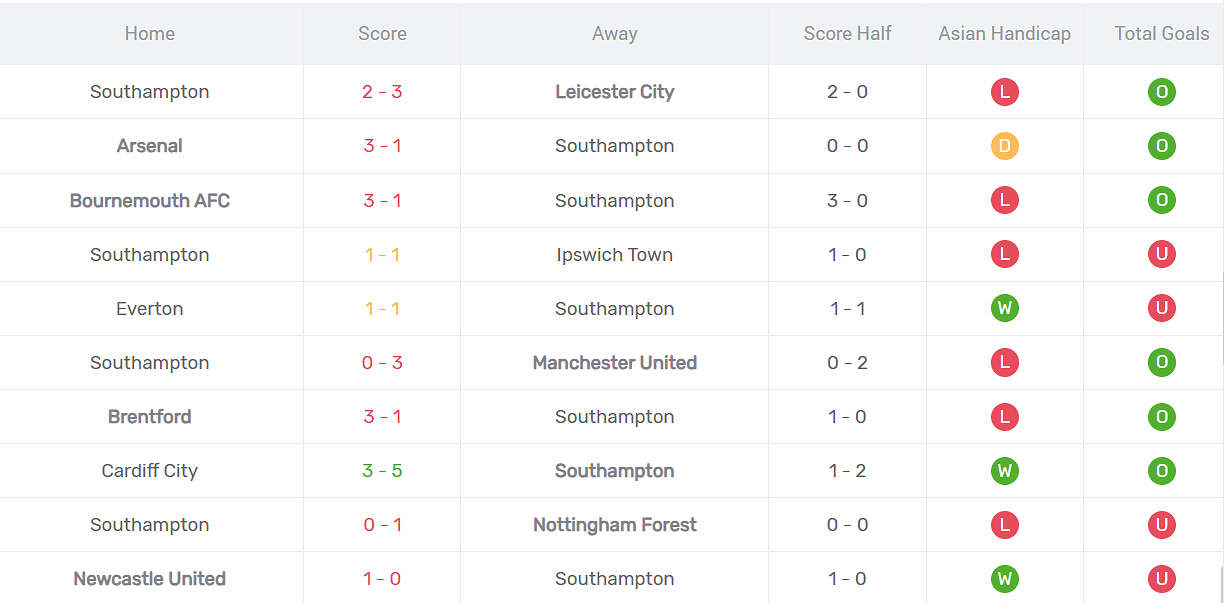Screen dimensions: 1224x603
Task: Click the 3 - 5 score for Cardiff City
Action: coord(382,470)
